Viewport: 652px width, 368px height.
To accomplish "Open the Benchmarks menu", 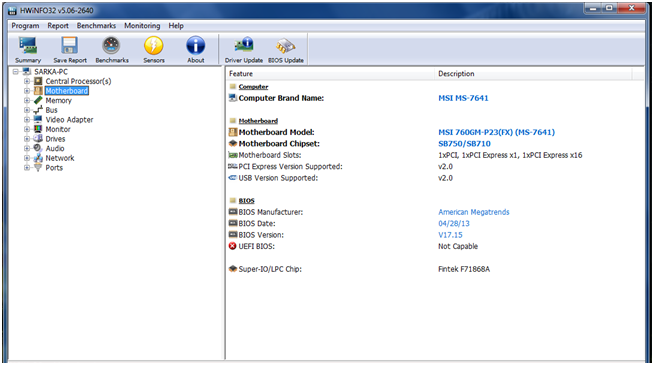I will (x=96, y=26).
